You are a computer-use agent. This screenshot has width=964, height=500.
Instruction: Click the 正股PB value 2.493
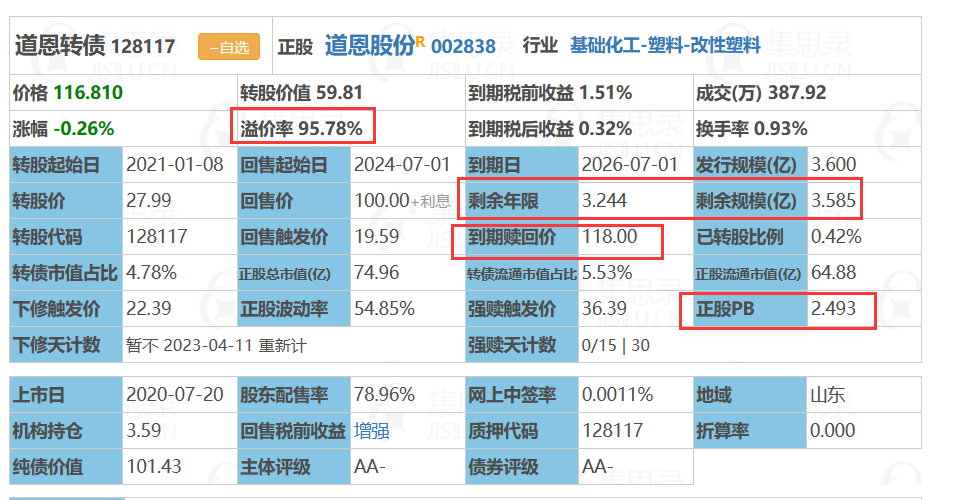tap(833, 308)
